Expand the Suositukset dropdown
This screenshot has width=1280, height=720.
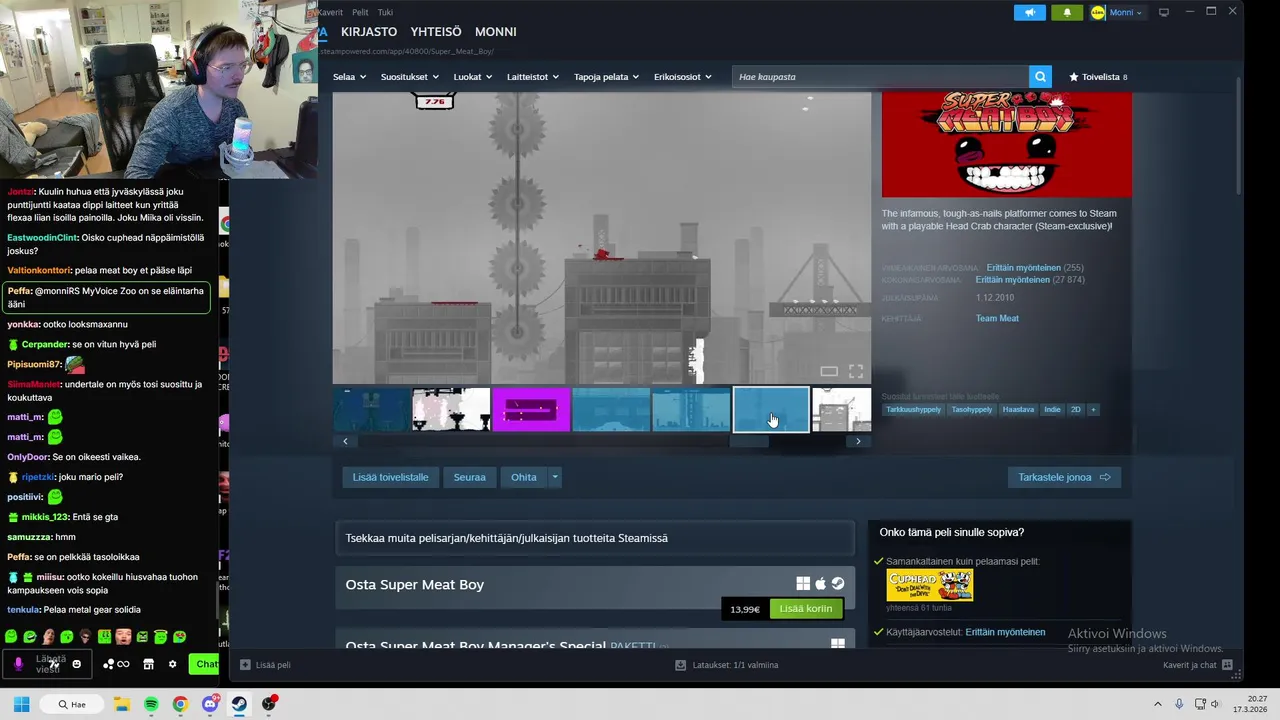tap(410, 77)
